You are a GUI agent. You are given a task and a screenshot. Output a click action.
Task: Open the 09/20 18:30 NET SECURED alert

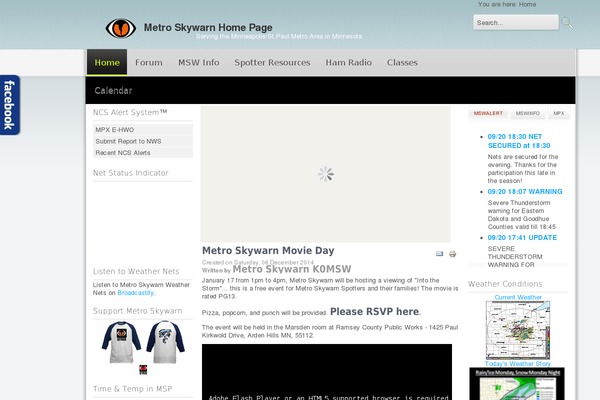(519, 141)
